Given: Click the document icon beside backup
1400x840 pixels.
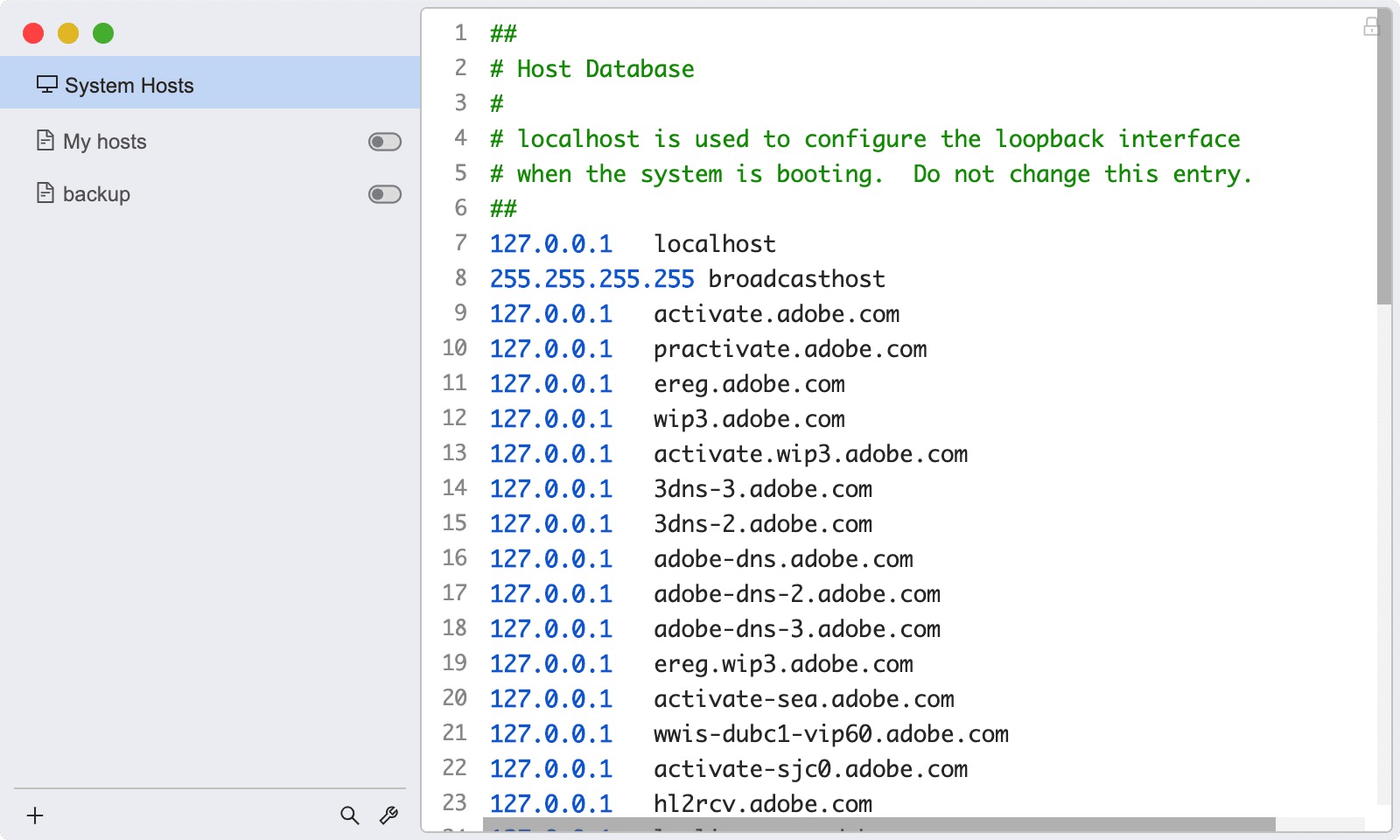Looking at the screenshot, I should tap(45, 193).
